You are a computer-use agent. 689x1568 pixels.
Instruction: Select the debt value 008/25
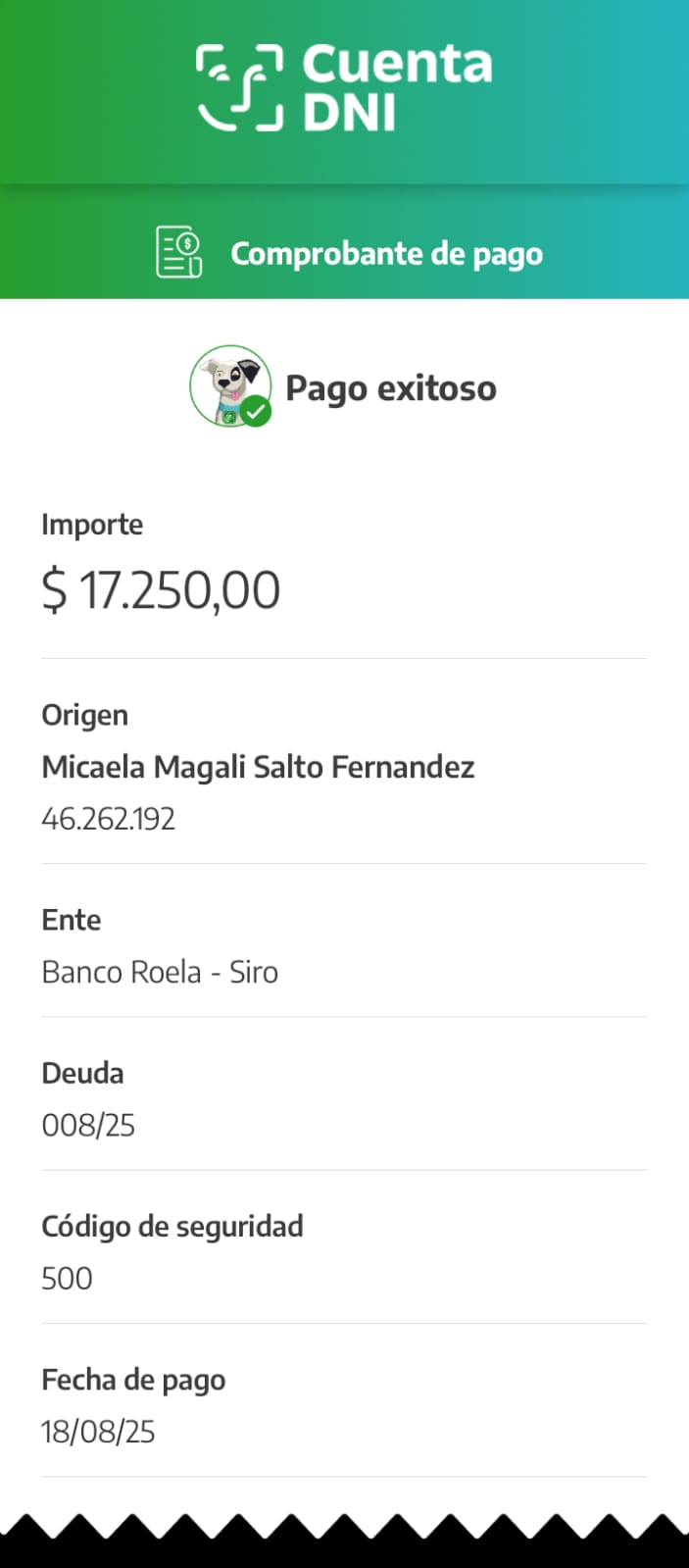(x=88, y=1125)
